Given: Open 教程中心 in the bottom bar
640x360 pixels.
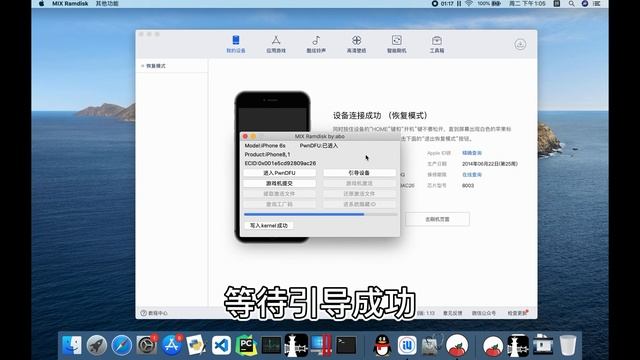Looking at the screenshot, I should (154, 313).
